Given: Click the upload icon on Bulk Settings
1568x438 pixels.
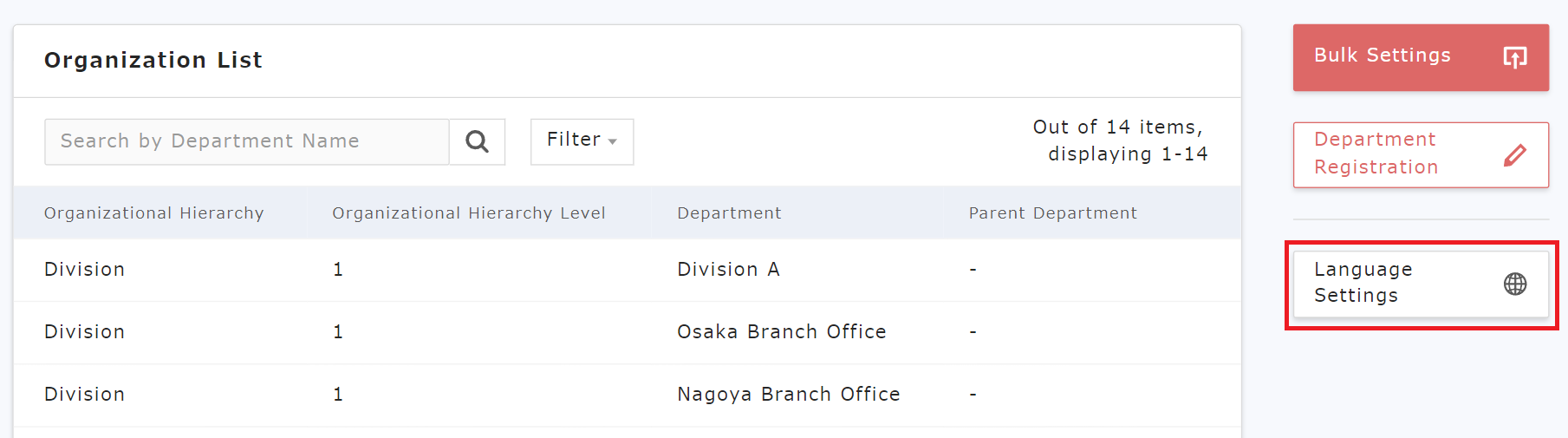Looking at the screenshot, I should 1514,57.
